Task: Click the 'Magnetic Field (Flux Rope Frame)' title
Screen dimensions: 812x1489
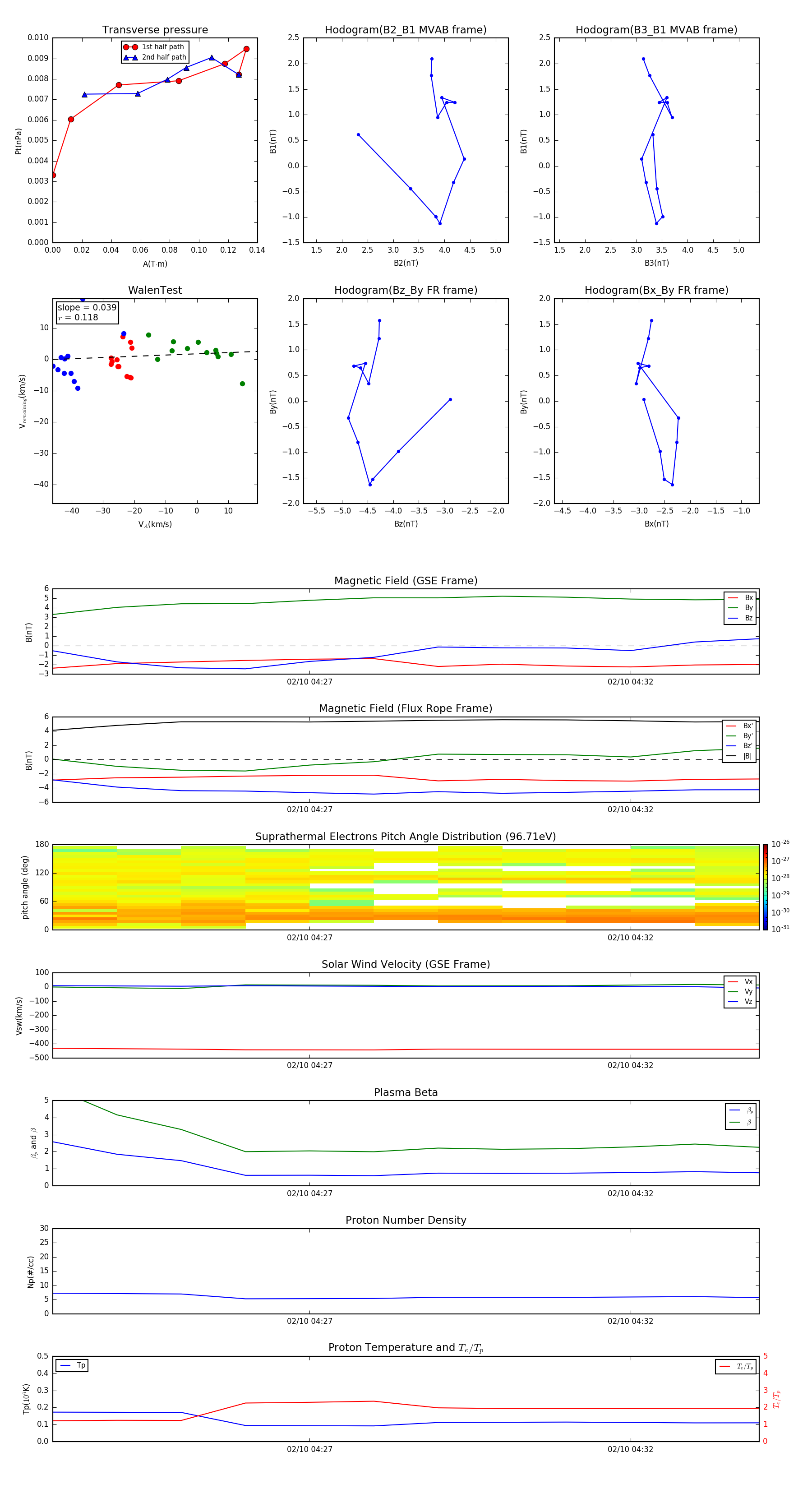Action: pyautogui.click(x=406, y=709)
